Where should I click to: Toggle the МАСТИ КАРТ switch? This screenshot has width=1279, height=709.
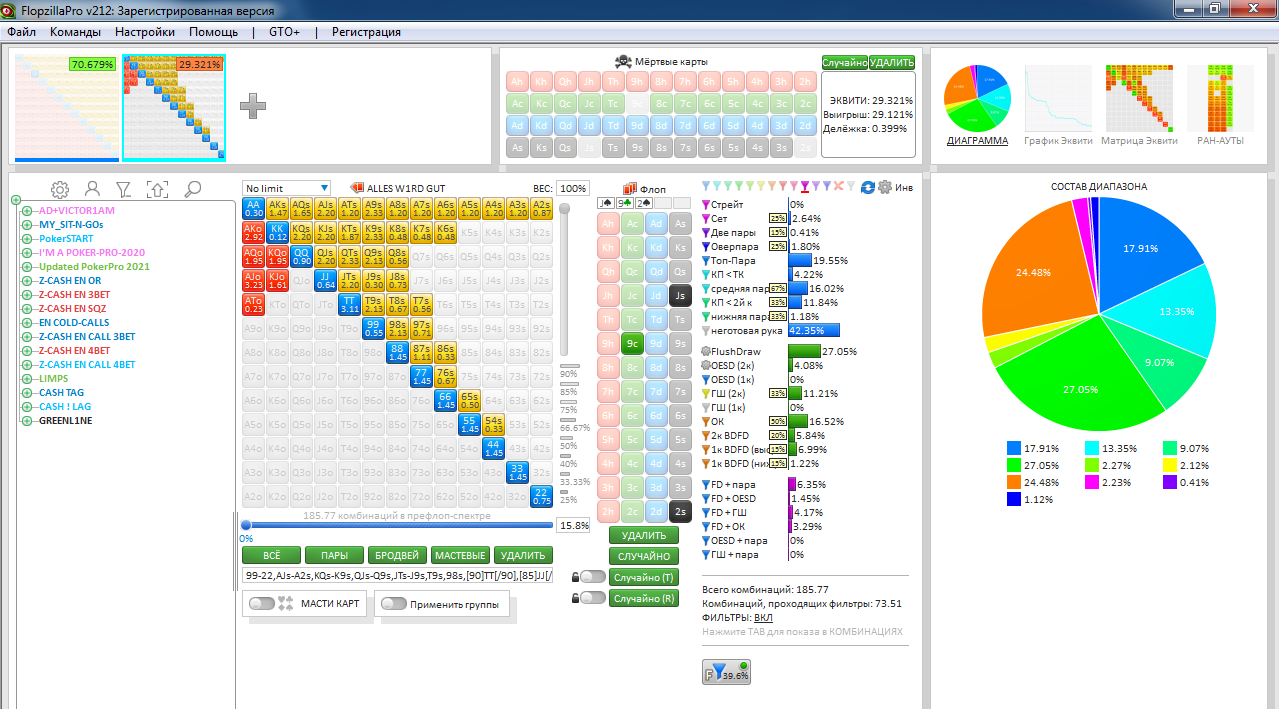(262, 603)
